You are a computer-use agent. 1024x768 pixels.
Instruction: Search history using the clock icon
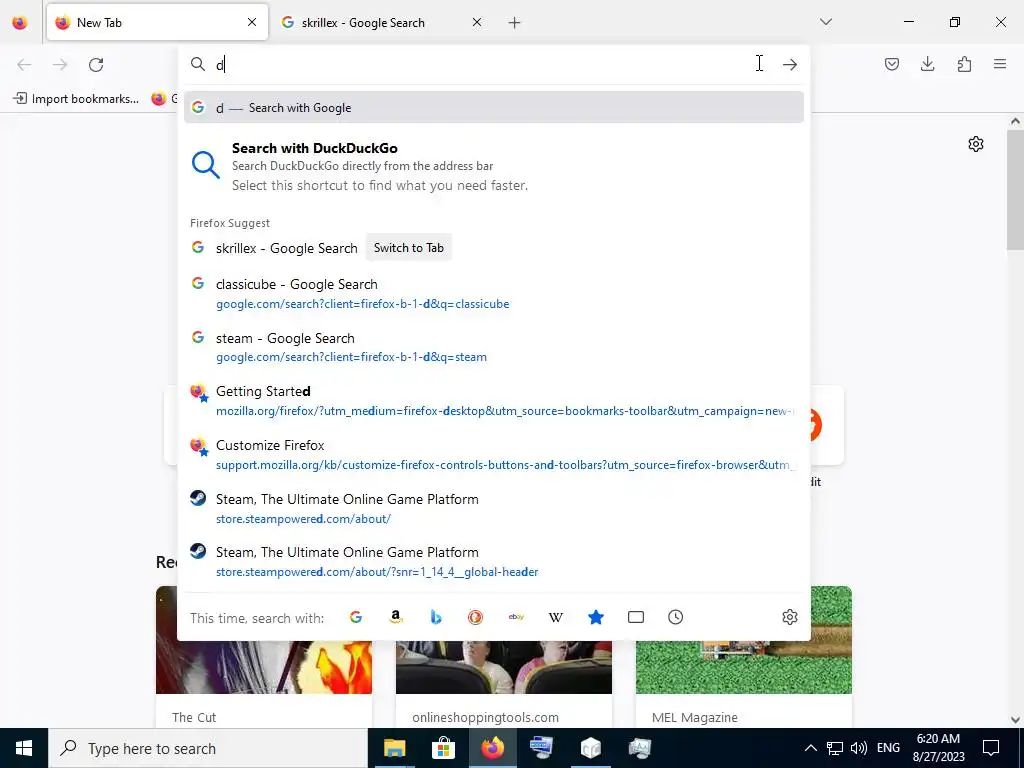click(x=675, y=617)
